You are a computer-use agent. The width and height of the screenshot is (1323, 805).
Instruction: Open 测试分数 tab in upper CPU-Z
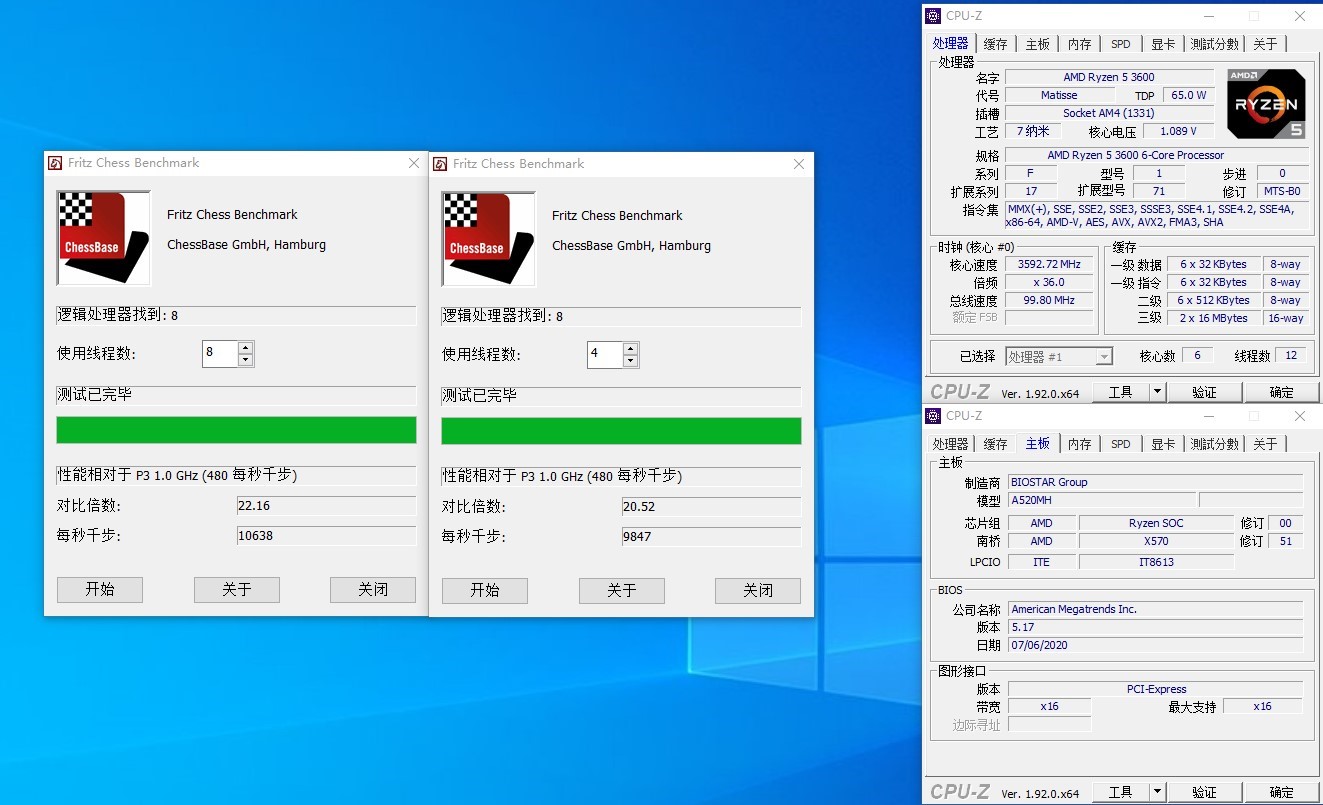(1215, 44)
